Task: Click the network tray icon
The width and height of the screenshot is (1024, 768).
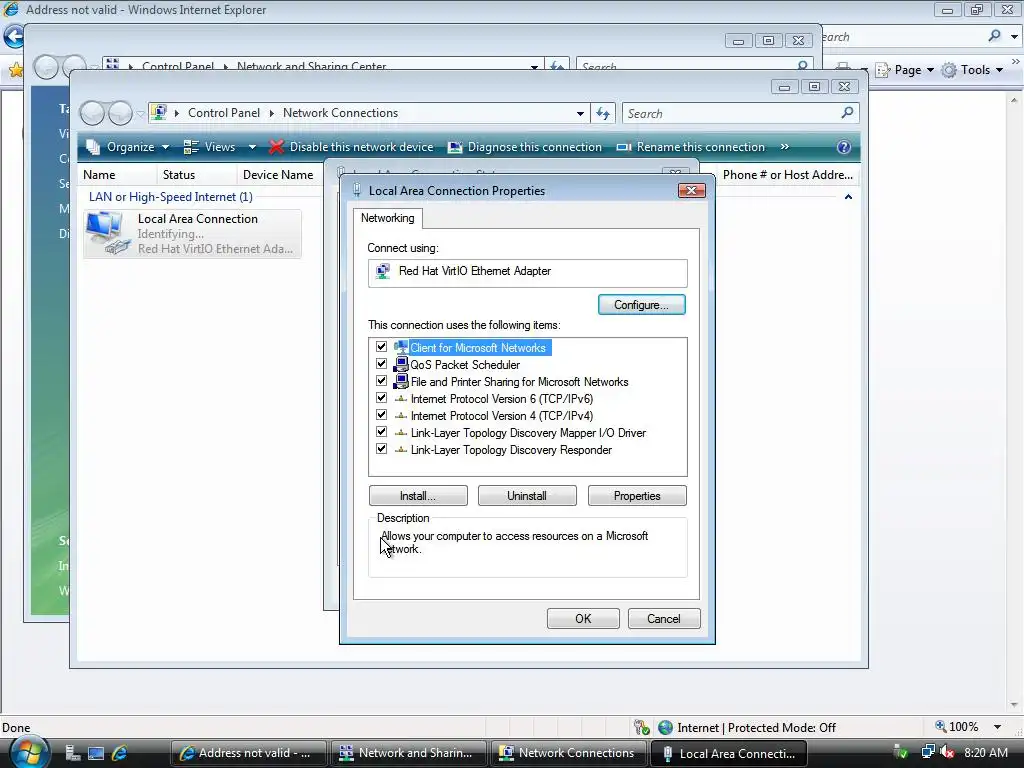Action: click(x=927, y=753)
